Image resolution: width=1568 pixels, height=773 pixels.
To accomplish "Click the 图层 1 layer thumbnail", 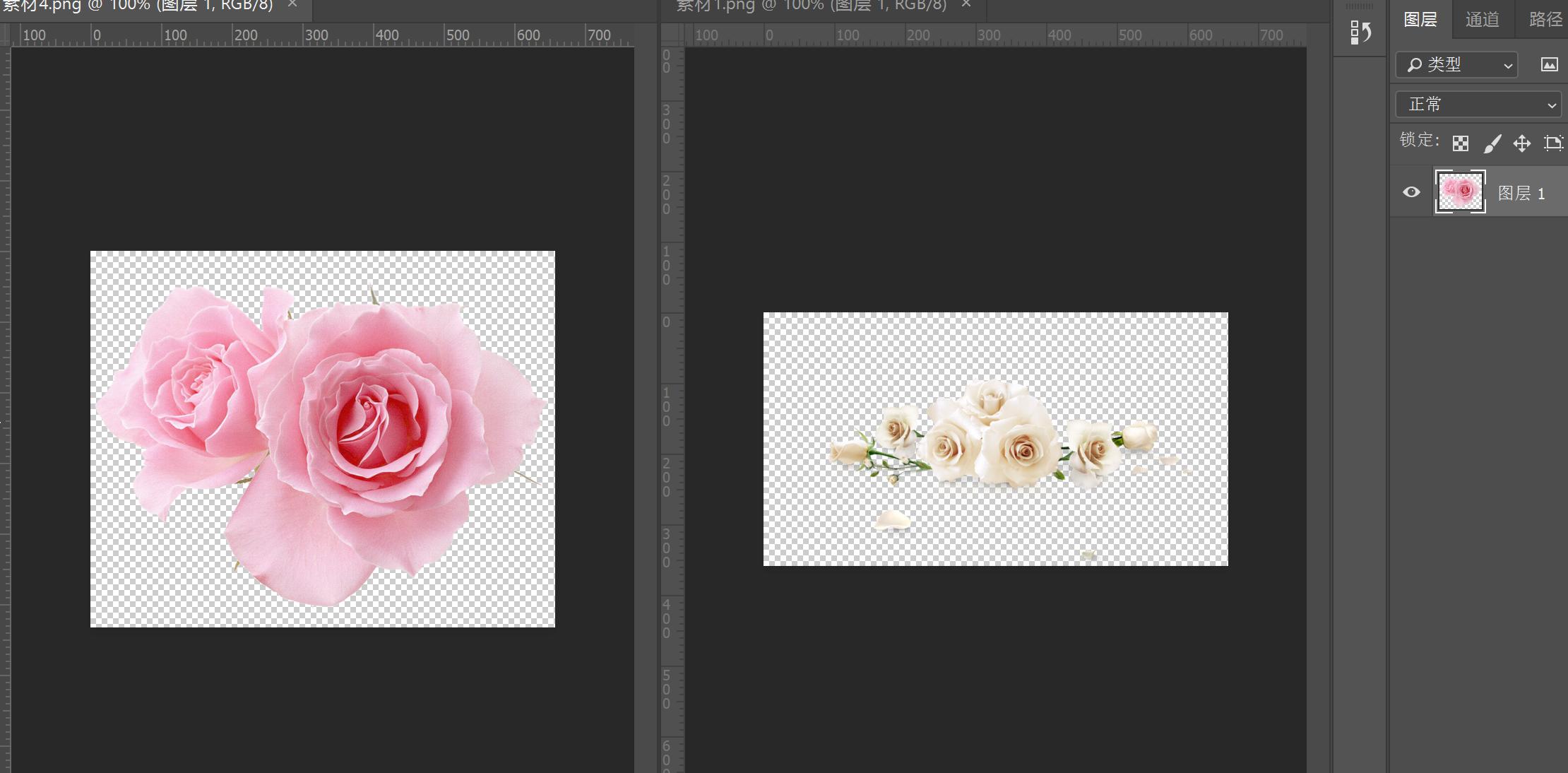I will [x=1460, y=191].
